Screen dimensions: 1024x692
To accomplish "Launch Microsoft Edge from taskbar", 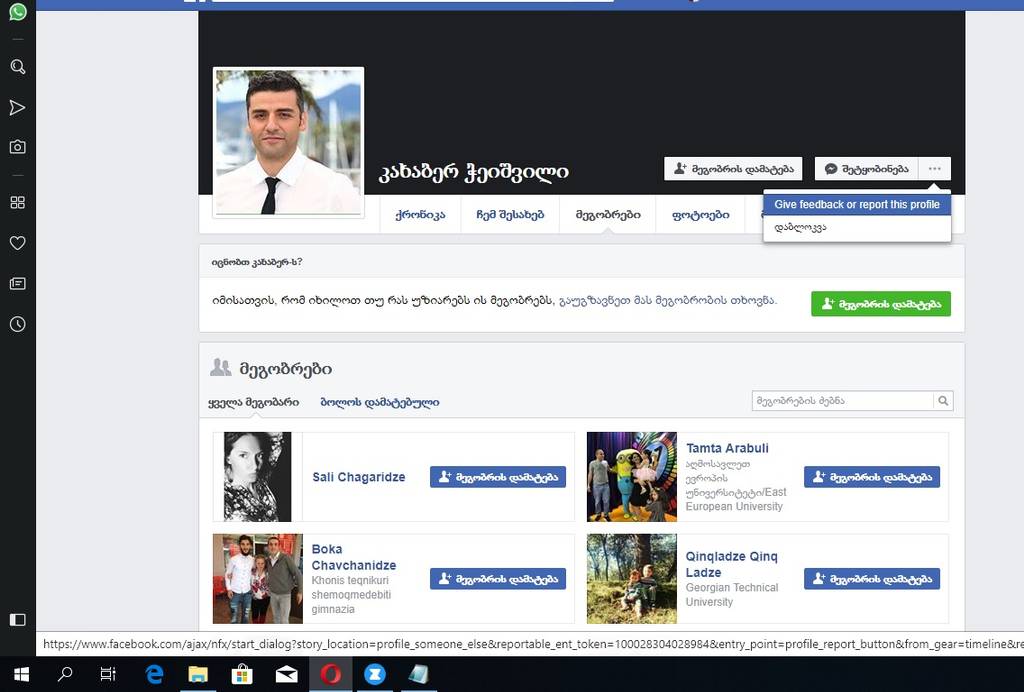I will coord(154,674).
